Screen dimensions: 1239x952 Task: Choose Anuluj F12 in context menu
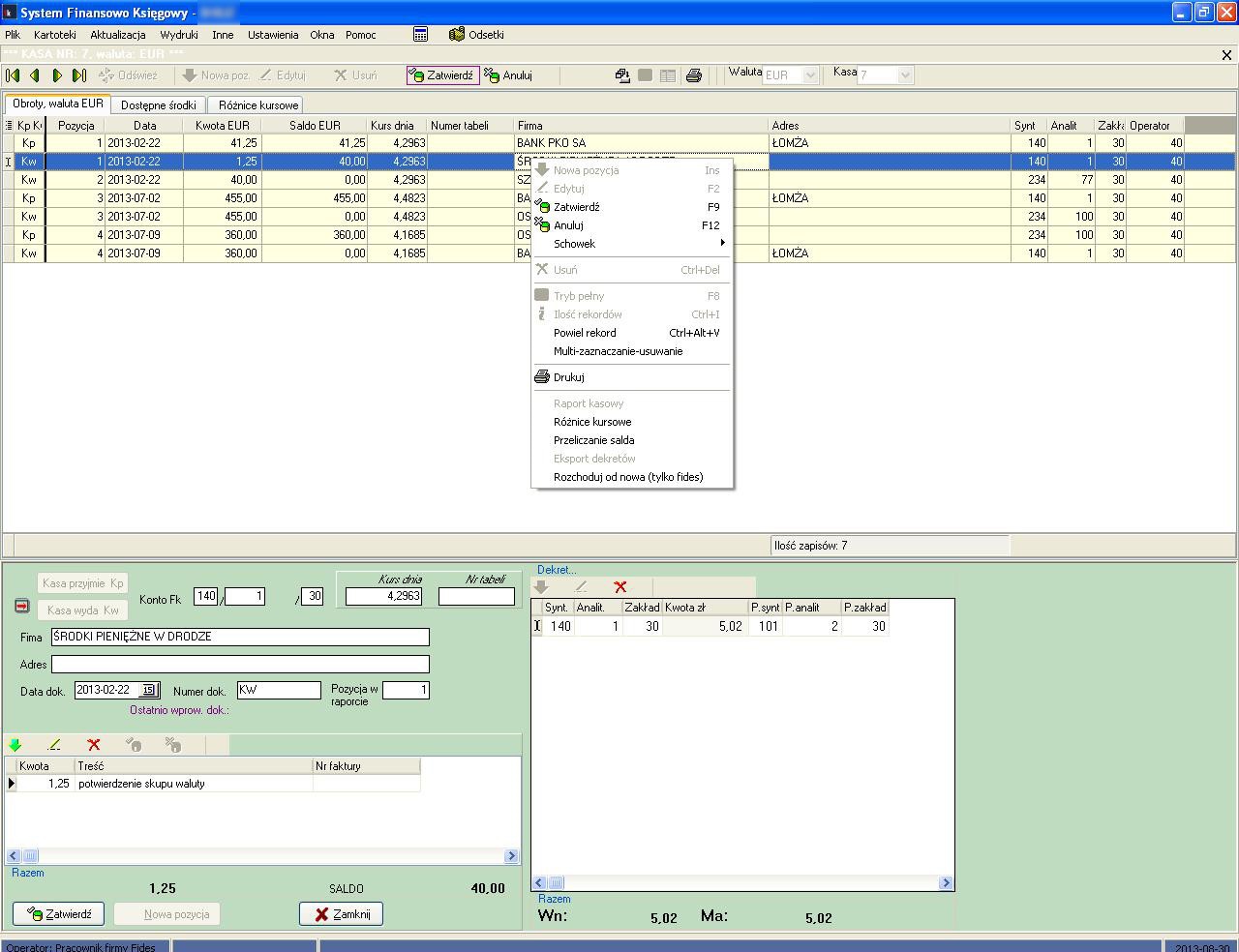coord(632,225)
